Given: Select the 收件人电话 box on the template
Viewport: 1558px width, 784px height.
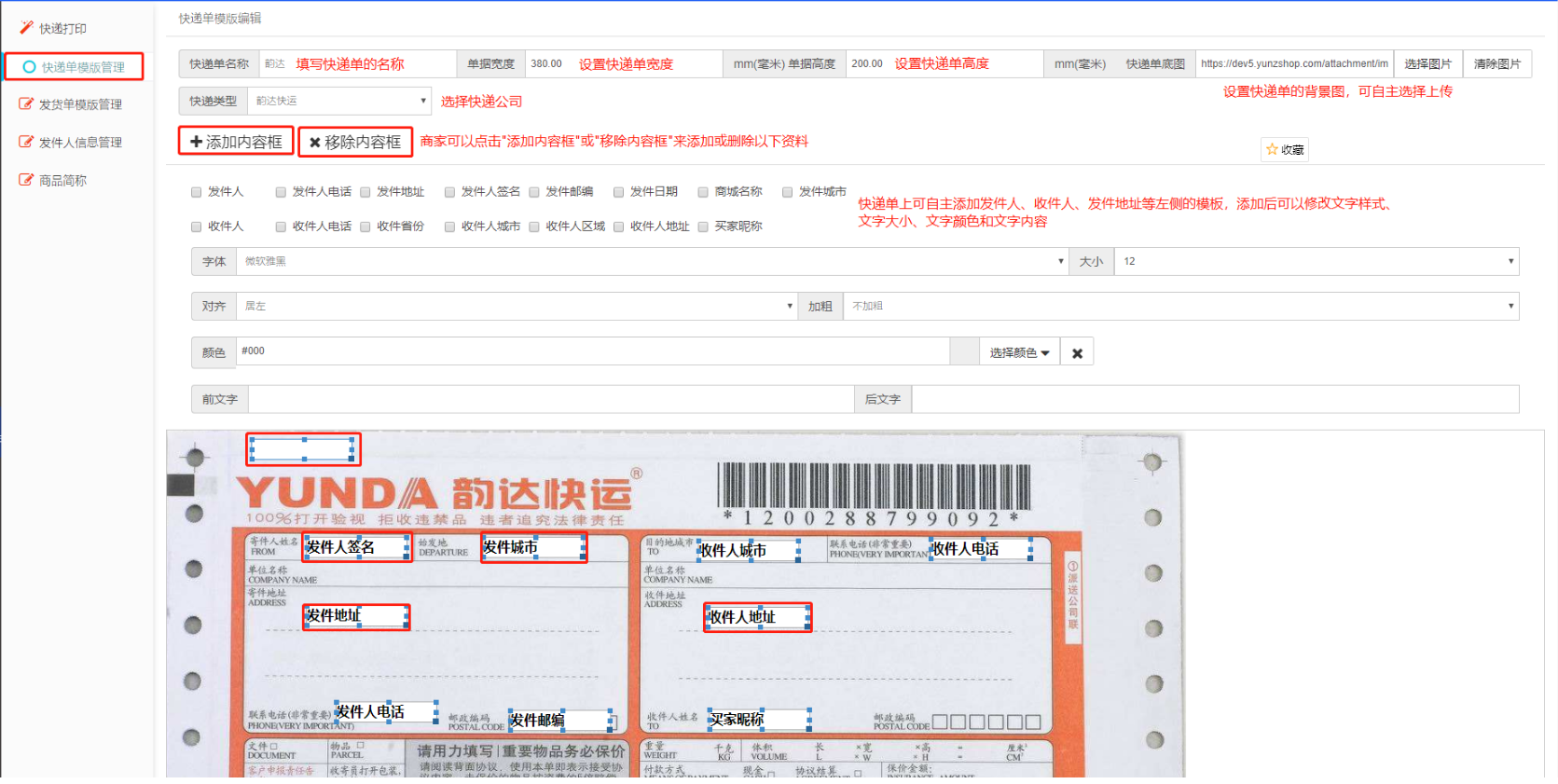Looking at the screenshot, I should click(x=980, y=549).
